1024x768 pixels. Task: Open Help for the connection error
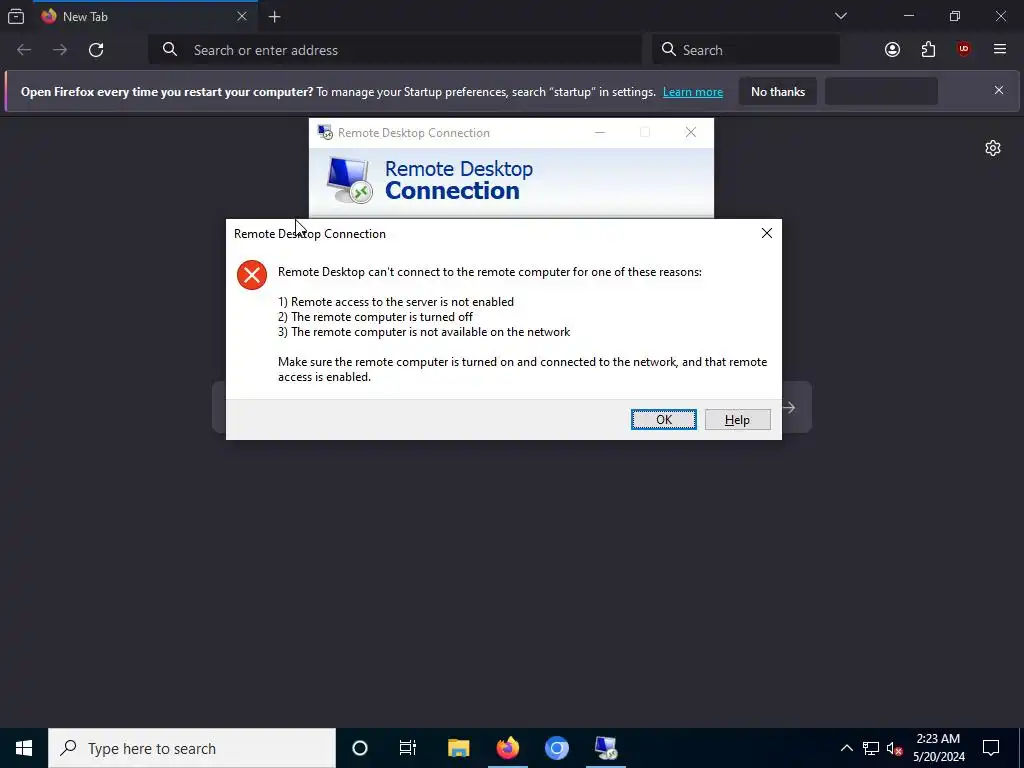pos(737,419)
